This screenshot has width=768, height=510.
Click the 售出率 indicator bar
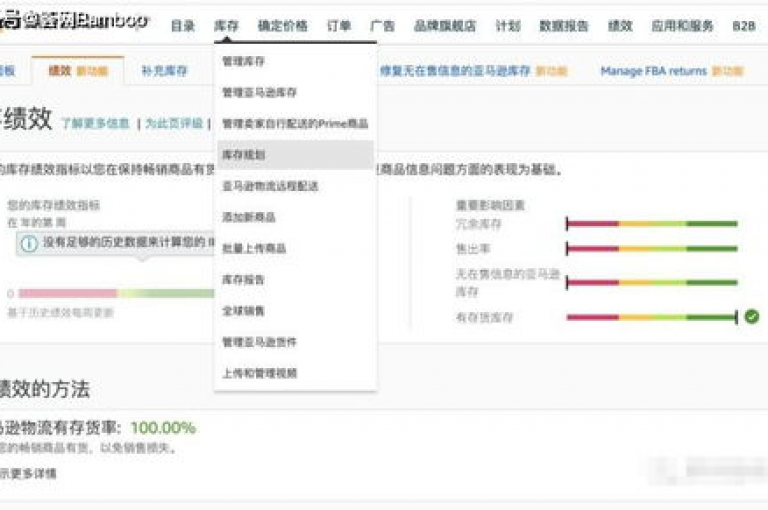[652, 248]
